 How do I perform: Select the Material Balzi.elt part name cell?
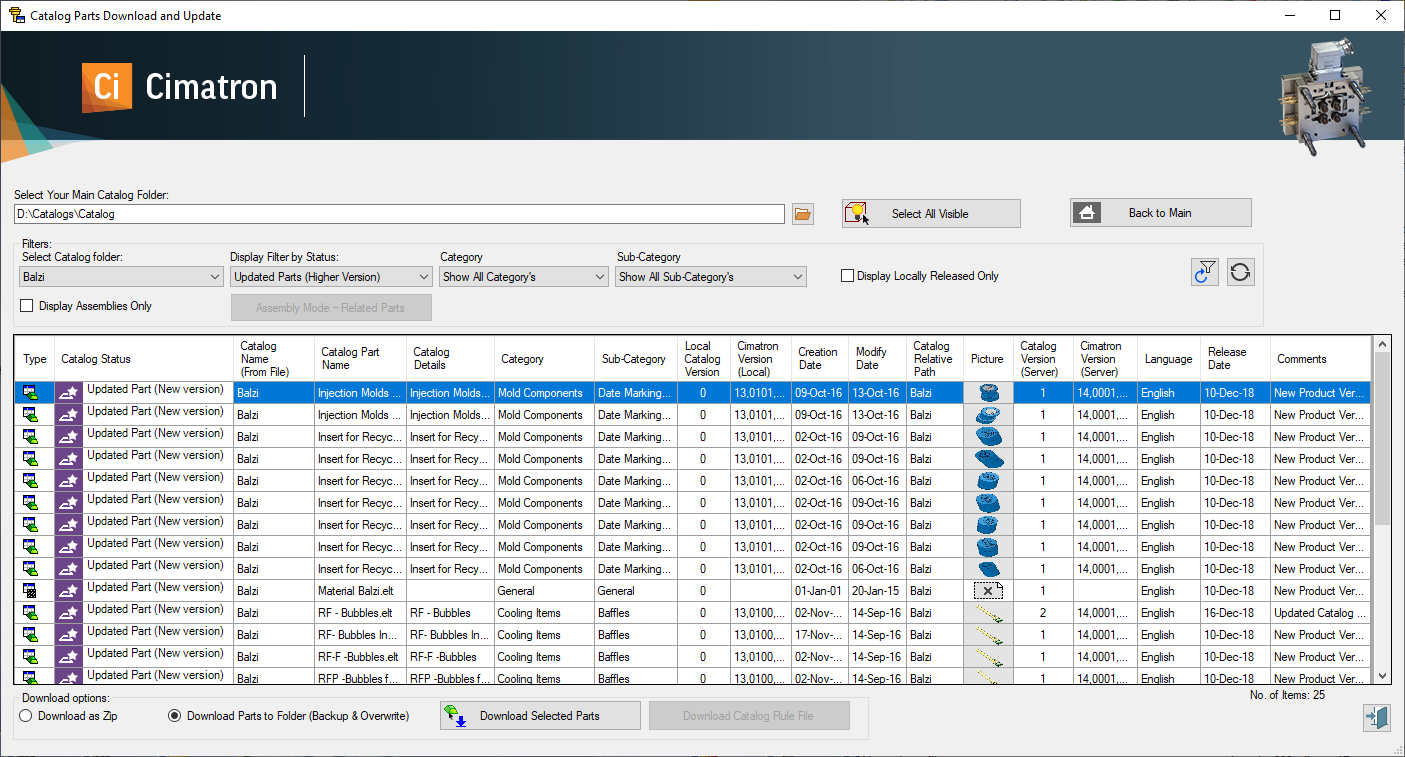coord(360,591)
